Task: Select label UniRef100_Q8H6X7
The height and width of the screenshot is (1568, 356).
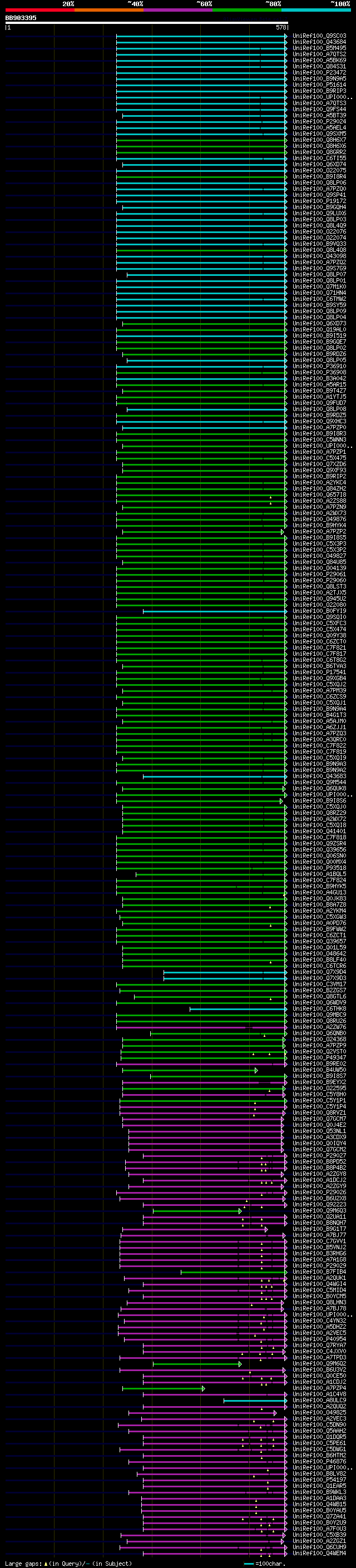Action: 319,140
